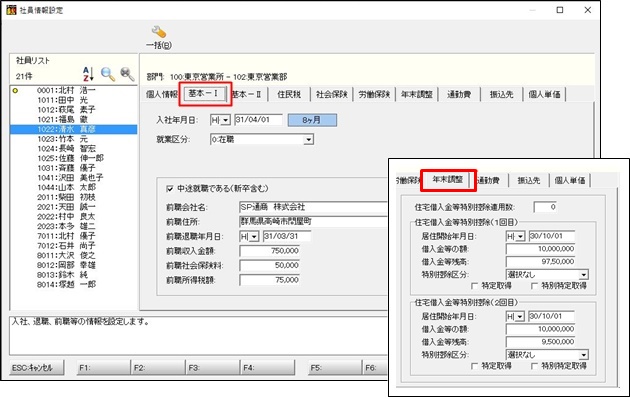Open the 一括 wrench tool
The image size is (630, 398).
pyautogui.click(x=159, y=37)
